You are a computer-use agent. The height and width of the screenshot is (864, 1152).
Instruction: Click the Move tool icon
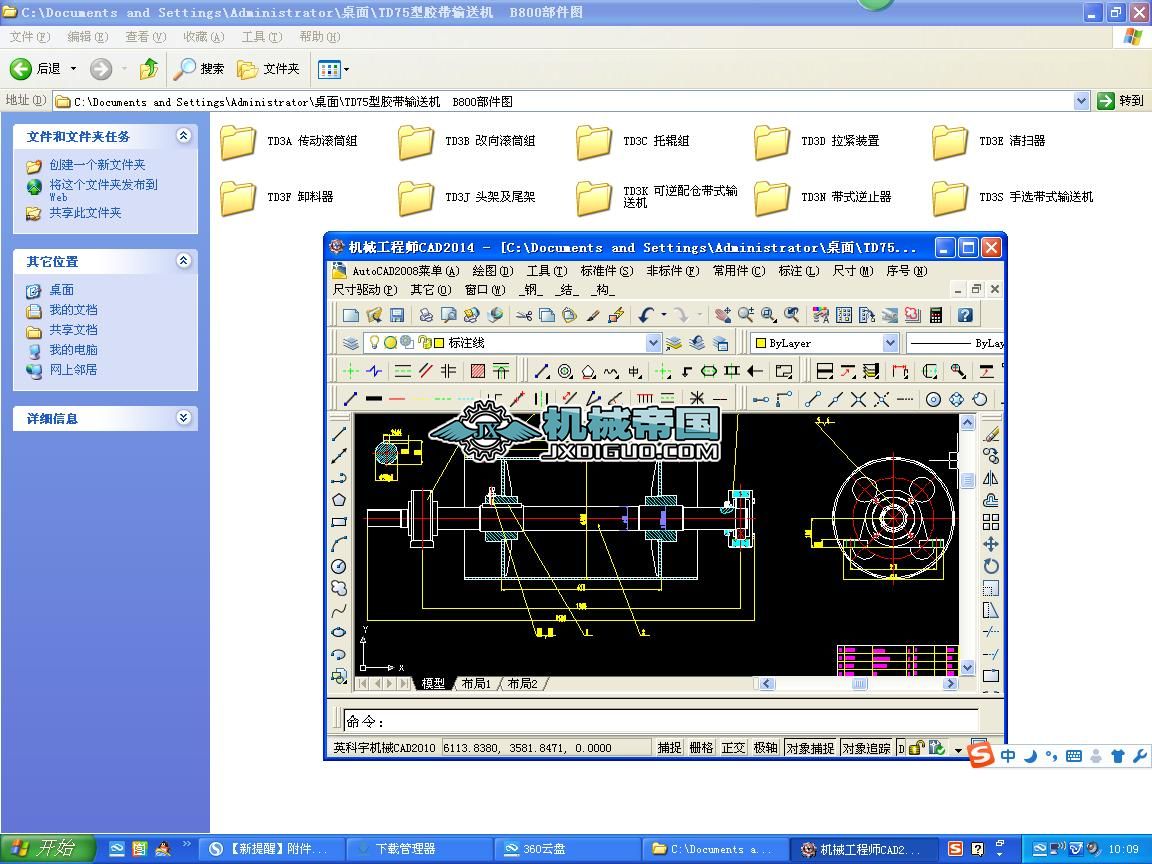[x=991, y=544]
